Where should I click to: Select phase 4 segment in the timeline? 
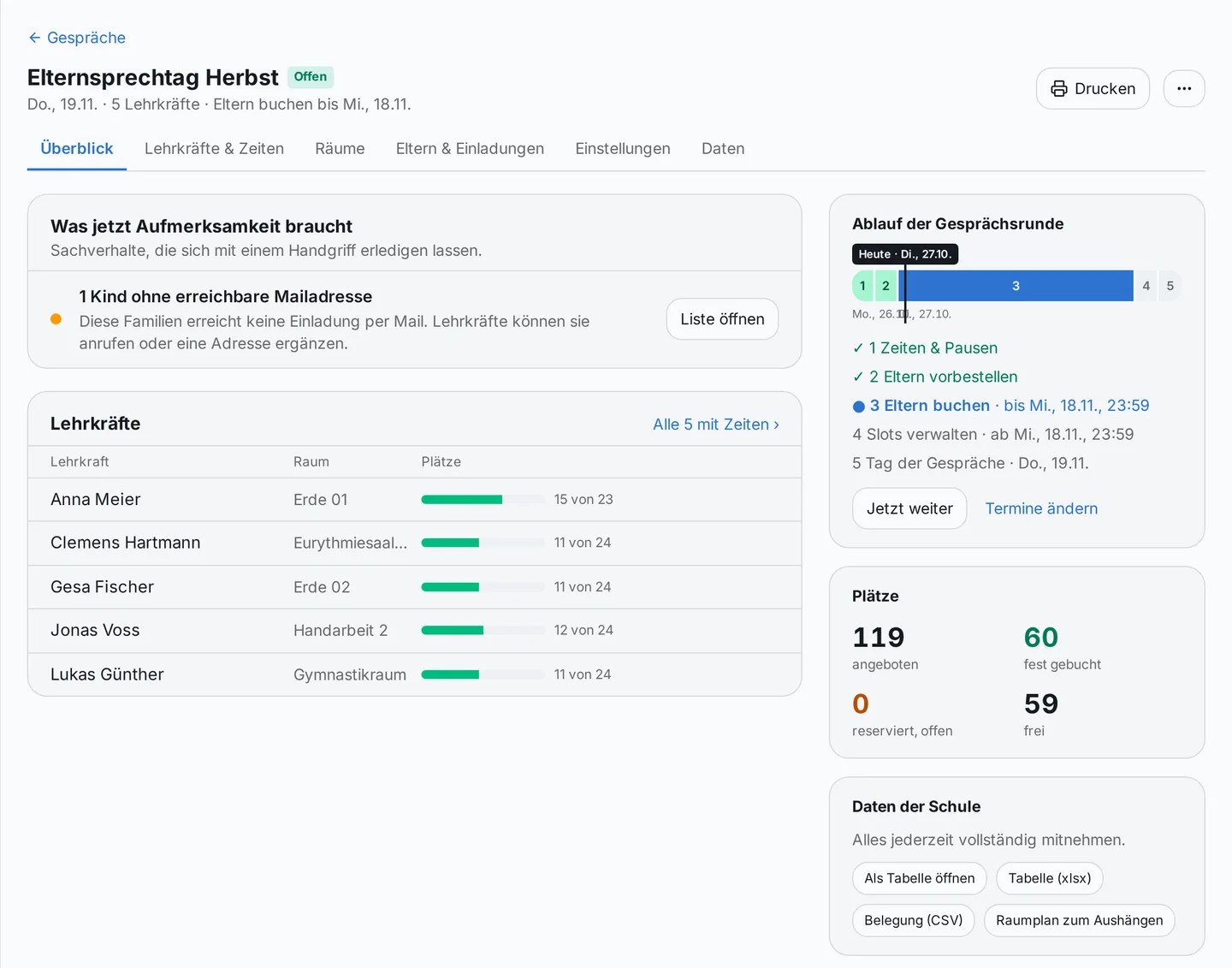coord(1146,286)
